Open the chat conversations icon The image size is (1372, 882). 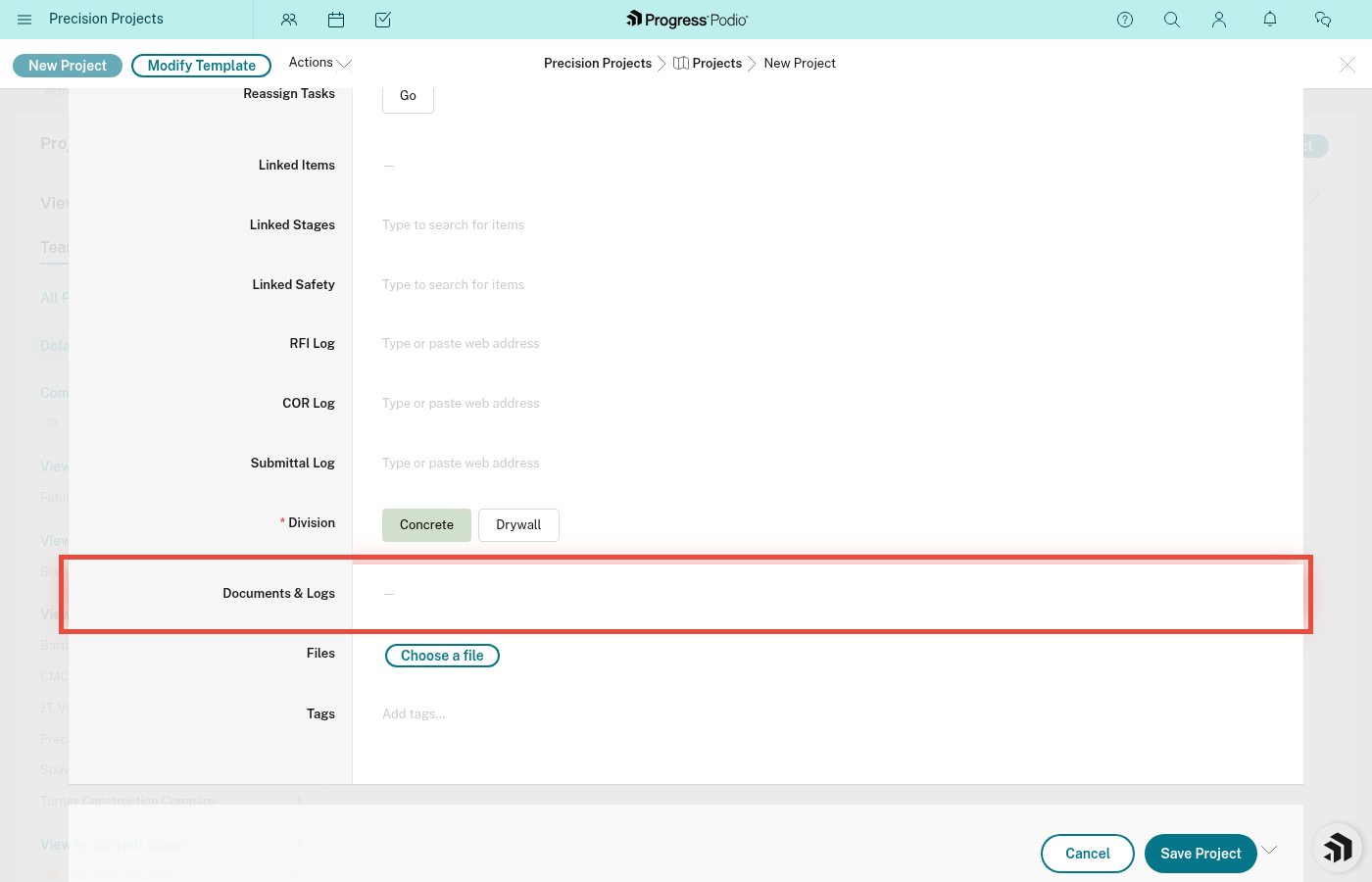[1323, 20]
